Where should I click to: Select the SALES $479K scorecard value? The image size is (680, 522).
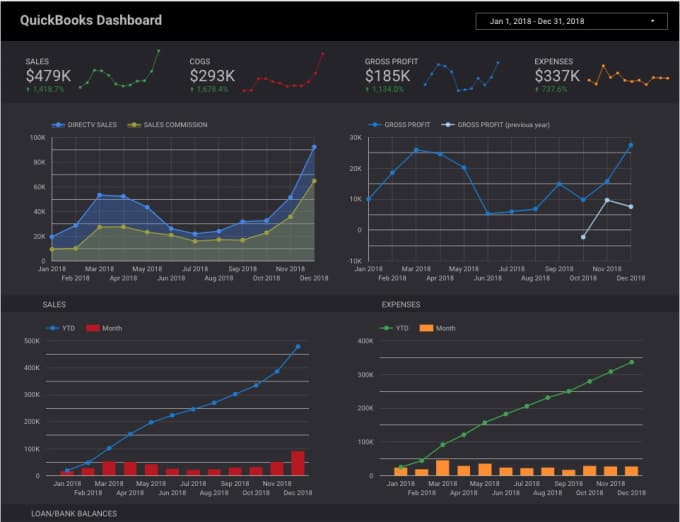click(x=48, y=76)
